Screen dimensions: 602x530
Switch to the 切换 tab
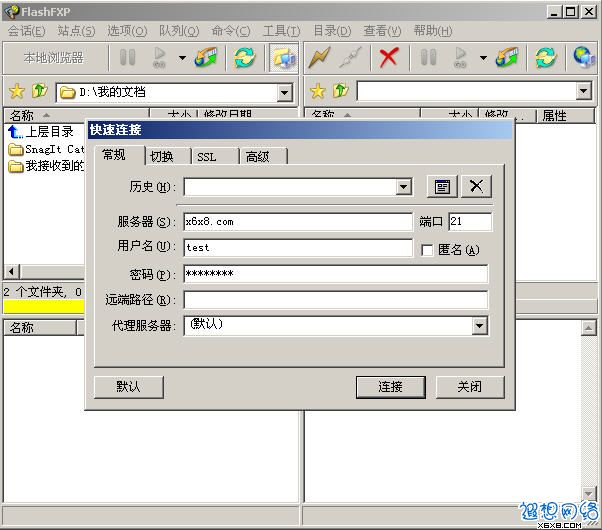pos(168,156)
